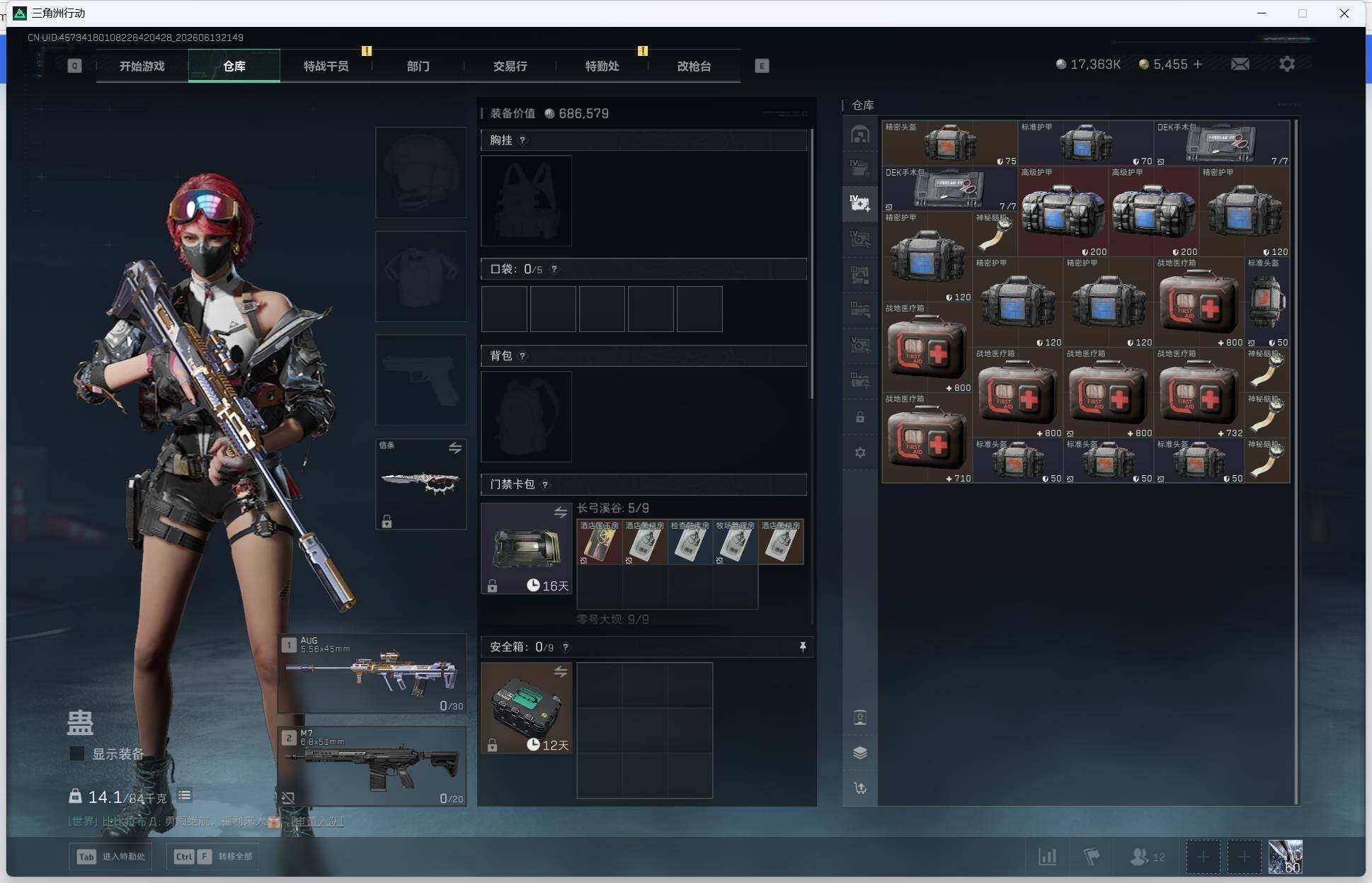The width and height of the screenshot is (1372, 883).
Task: Click the empty body armor equipment slot
Action: (x=421, y=276)
